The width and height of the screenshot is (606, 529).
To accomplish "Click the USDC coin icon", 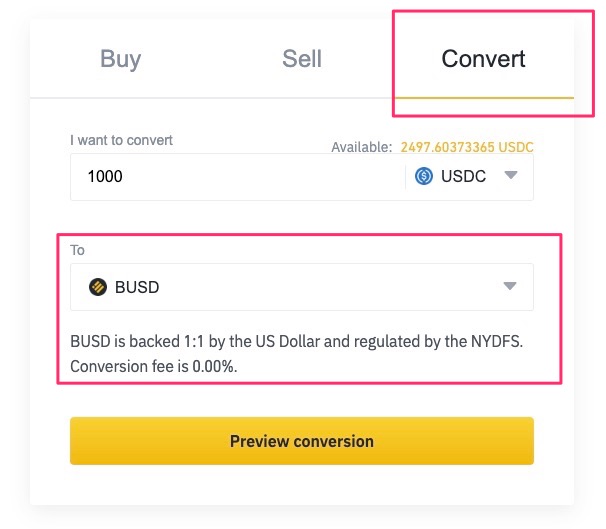I will (x=424, y=176).
